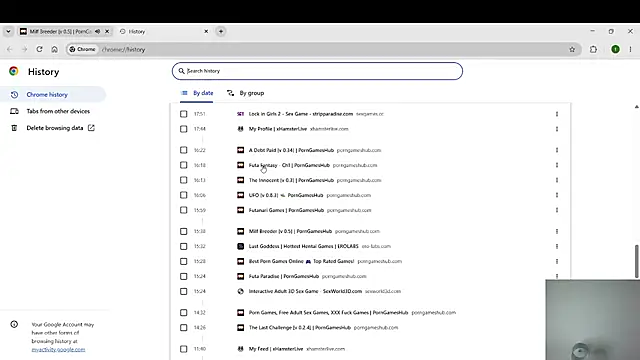This screenshot has height=360, width=640.
Task: Open the actions menu for the 16:22 entry
Action: click(557, 150)
